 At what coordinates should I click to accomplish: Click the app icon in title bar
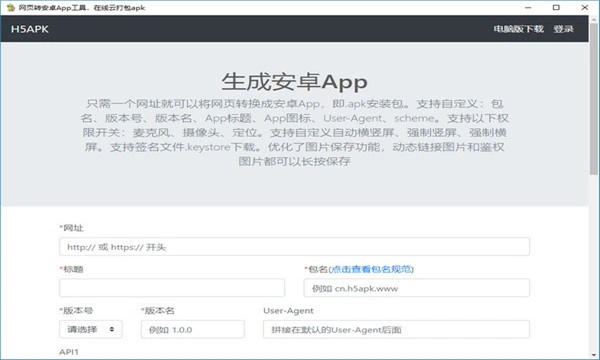(11, 8)
